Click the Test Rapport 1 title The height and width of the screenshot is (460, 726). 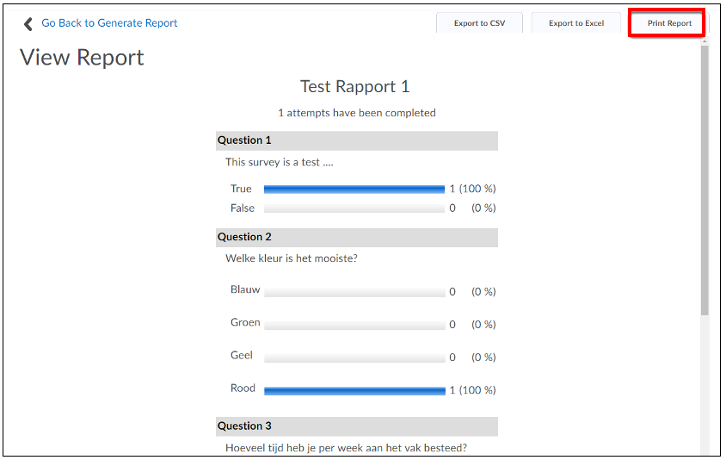click(355, 87)
